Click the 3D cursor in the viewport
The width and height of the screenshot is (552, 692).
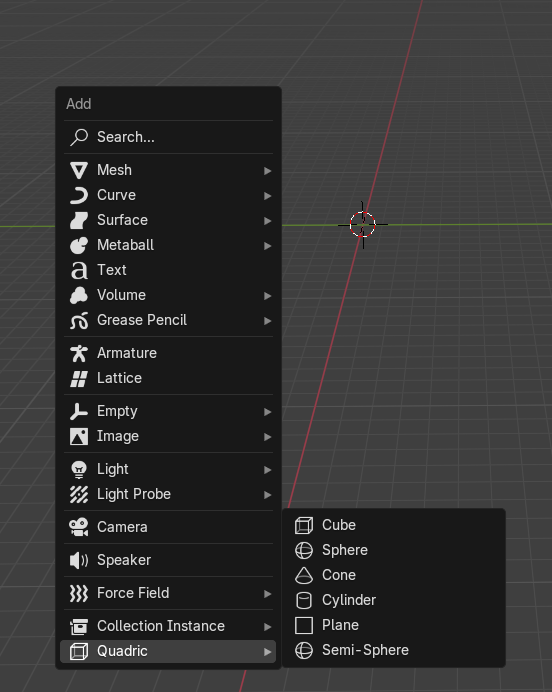pos(363,225)
